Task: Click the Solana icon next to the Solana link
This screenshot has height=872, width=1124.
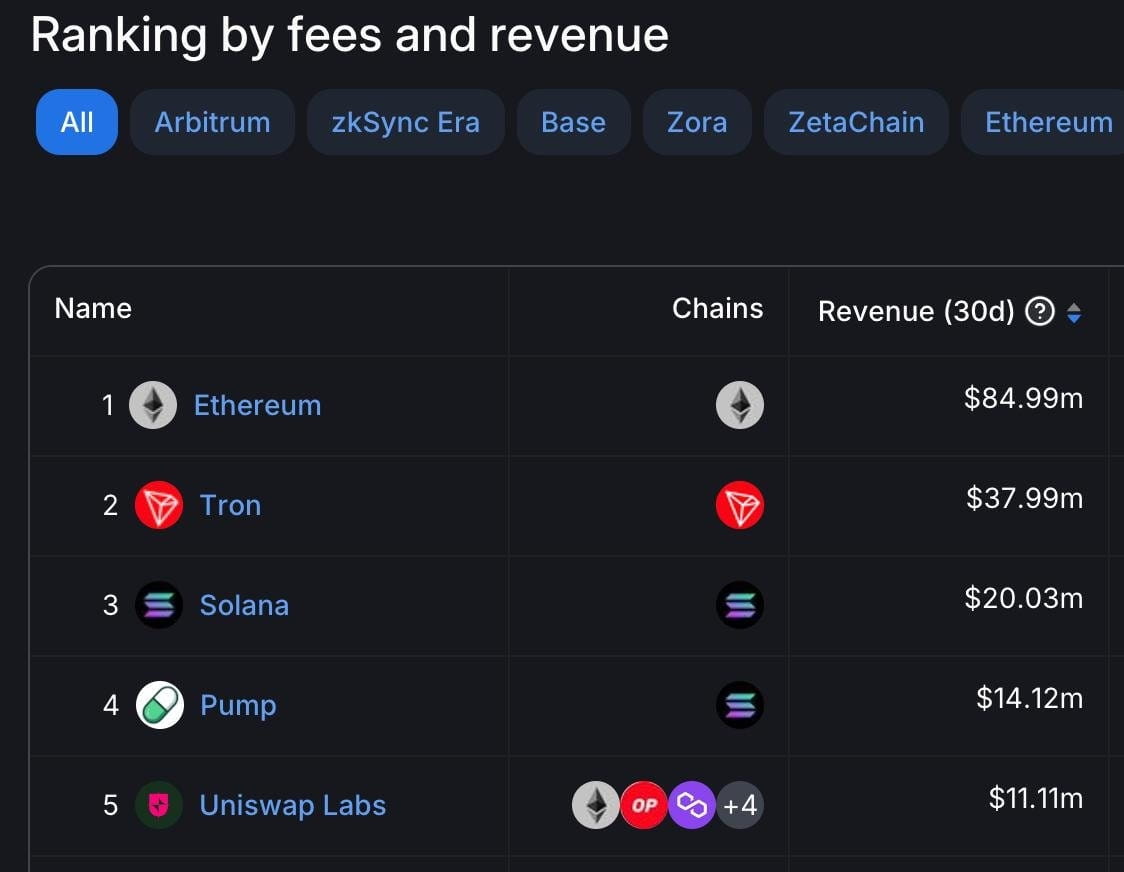Action: 158,605
